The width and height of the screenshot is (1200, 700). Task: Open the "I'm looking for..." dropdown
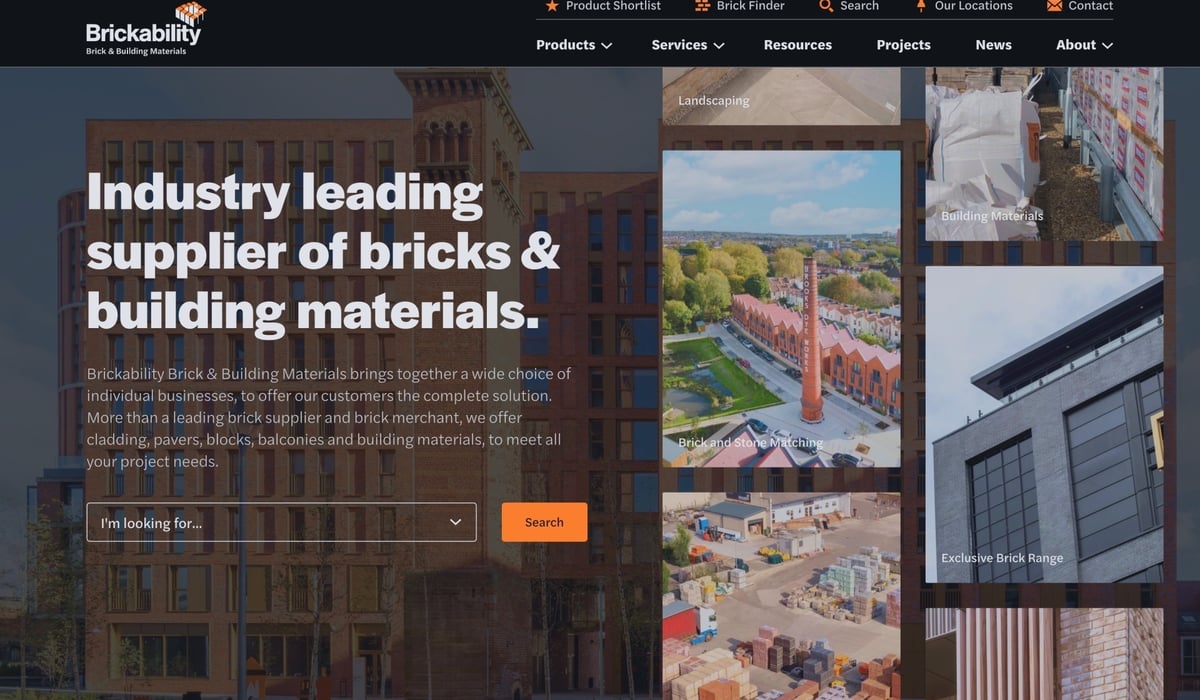click(281, 522)
